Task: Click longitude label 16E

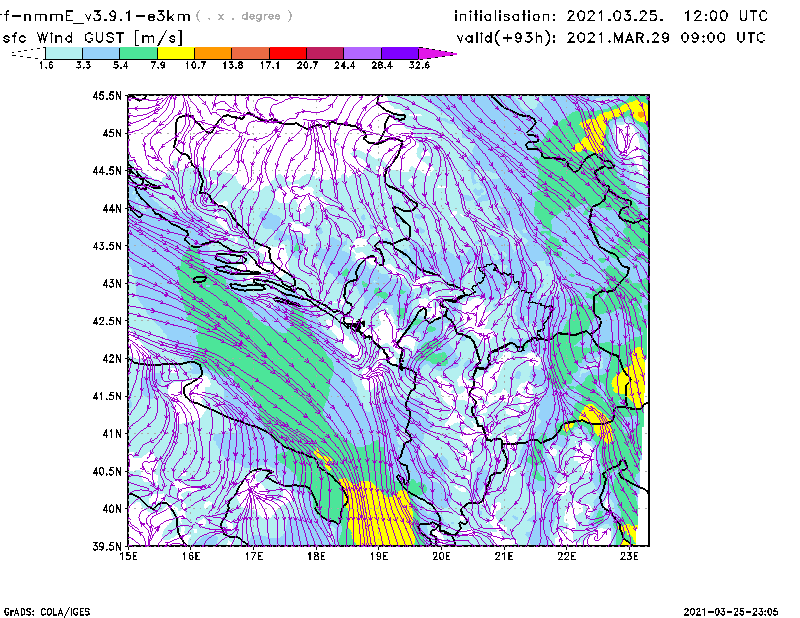Action: coord(191,556)
